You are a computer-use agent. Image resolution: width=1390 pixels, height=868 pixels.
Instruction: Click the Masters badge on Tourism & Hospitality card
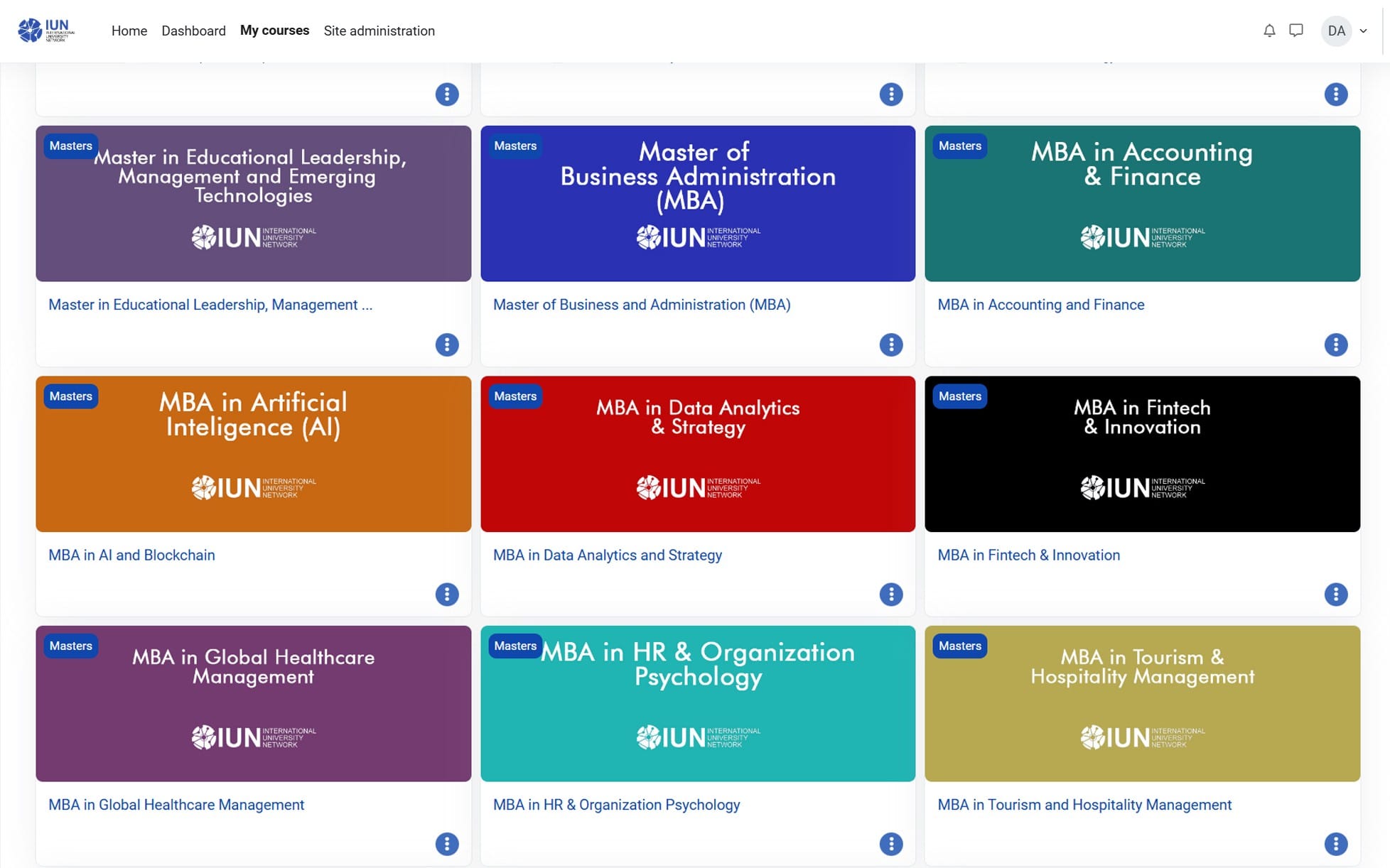(x=960, y=646)
